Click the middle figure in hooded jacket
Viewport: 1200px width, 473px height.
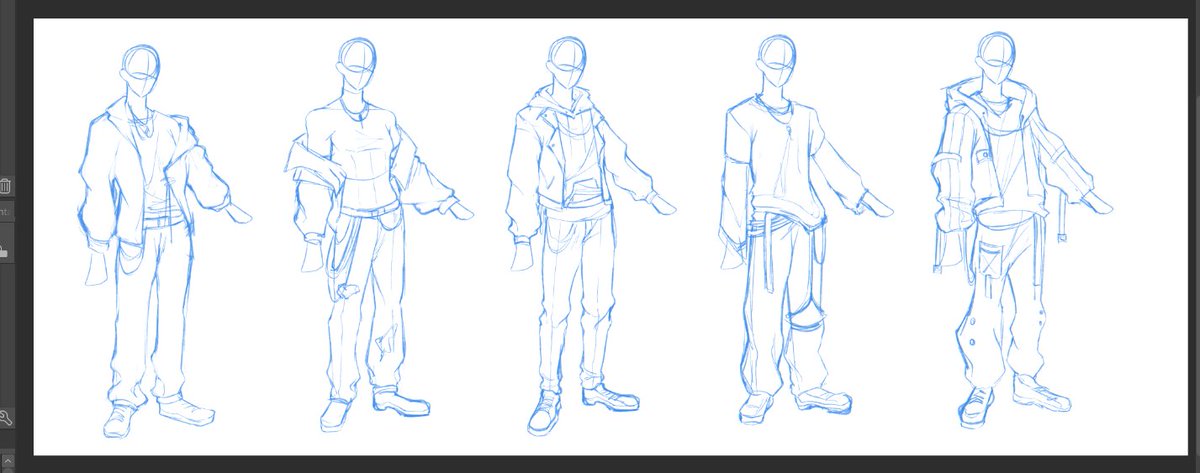pyautogui.click(x=590, y=235)
